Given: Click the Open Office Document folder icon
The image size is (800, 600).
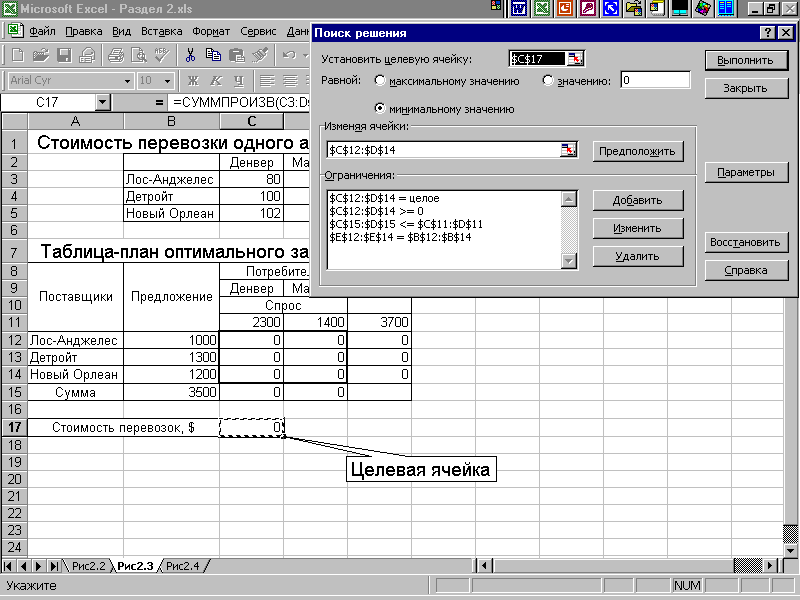Looking at the screenshot, I should (x=634, y=9).
